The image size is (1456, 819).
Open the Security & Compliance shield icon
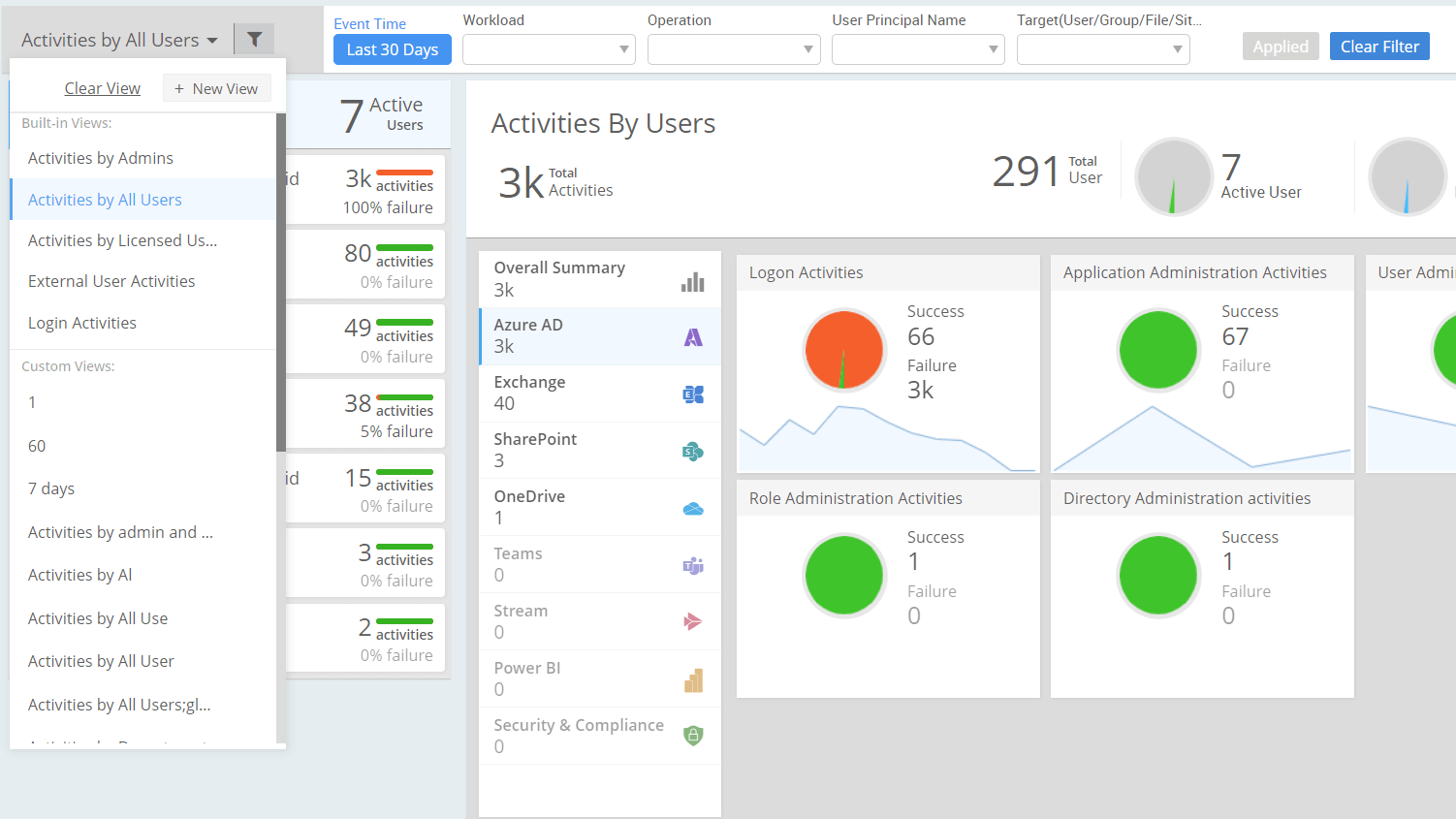coord(692,735)
